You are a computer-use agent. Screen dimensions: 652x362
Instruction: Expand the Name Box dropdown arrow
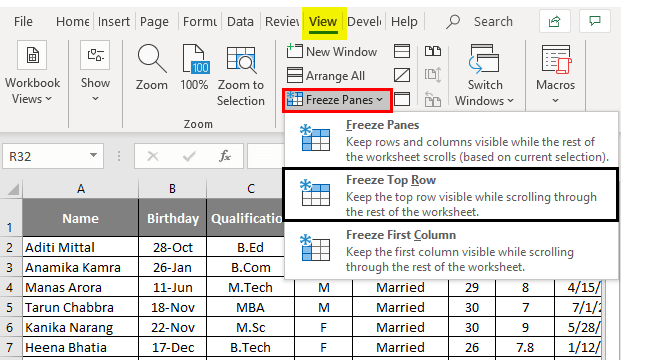[x=93, y=156]
